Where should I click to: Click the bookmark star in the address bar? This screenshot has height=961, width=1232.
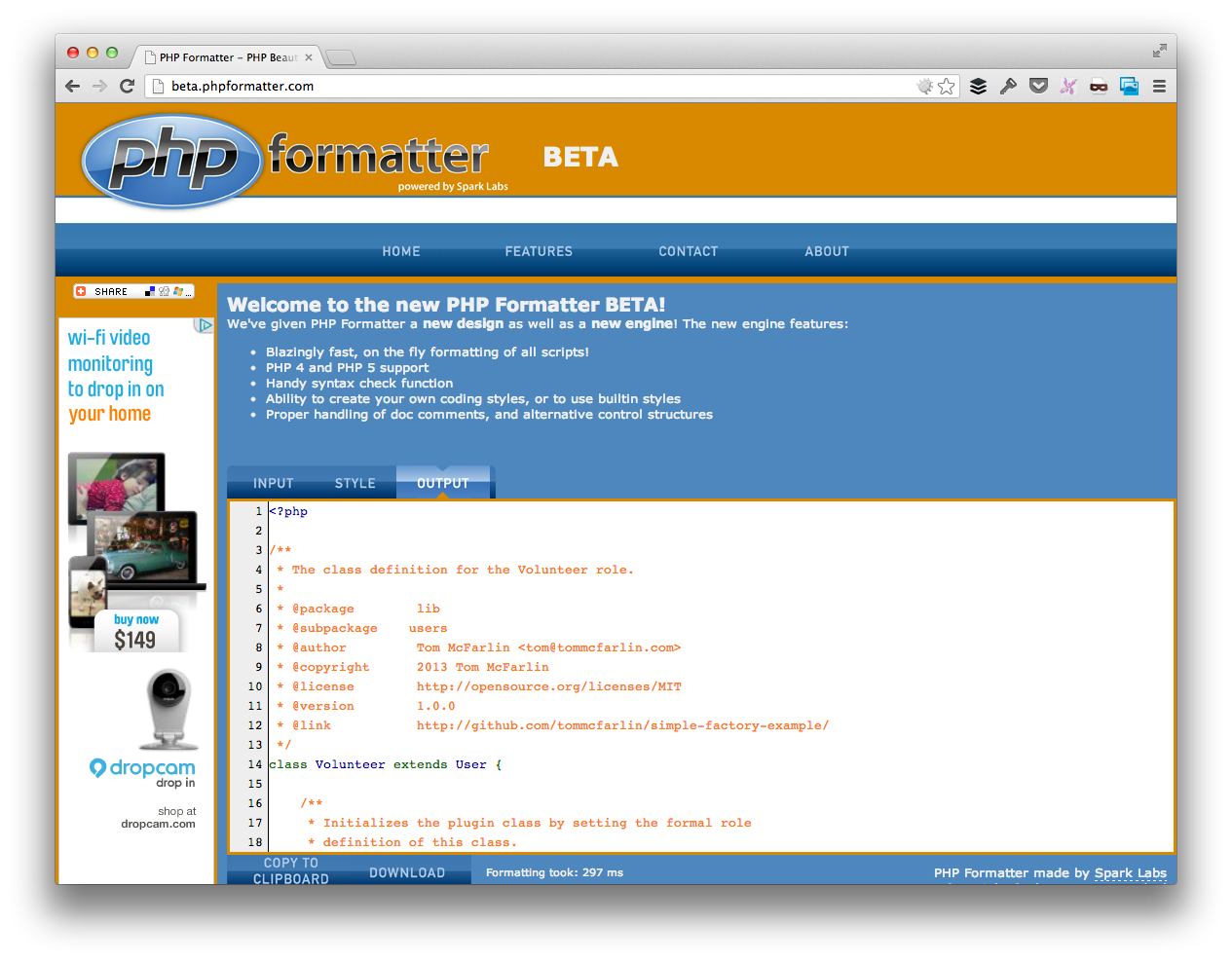[946, 87]
